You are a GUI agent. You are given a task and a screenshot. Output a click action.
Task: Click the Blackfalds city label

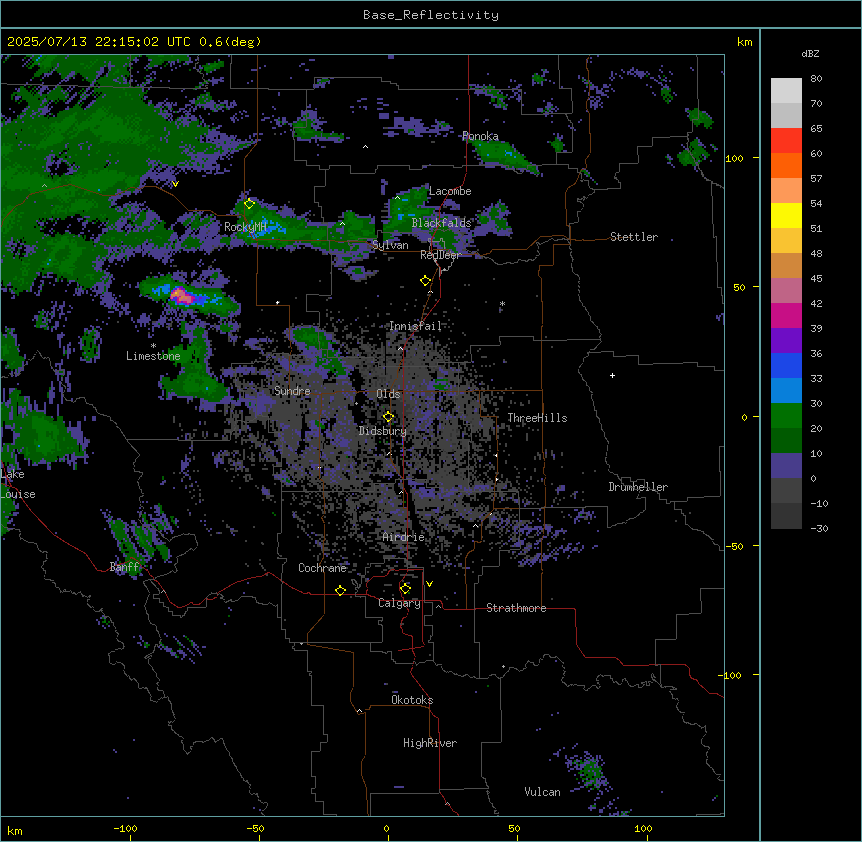tap(441, 223)
